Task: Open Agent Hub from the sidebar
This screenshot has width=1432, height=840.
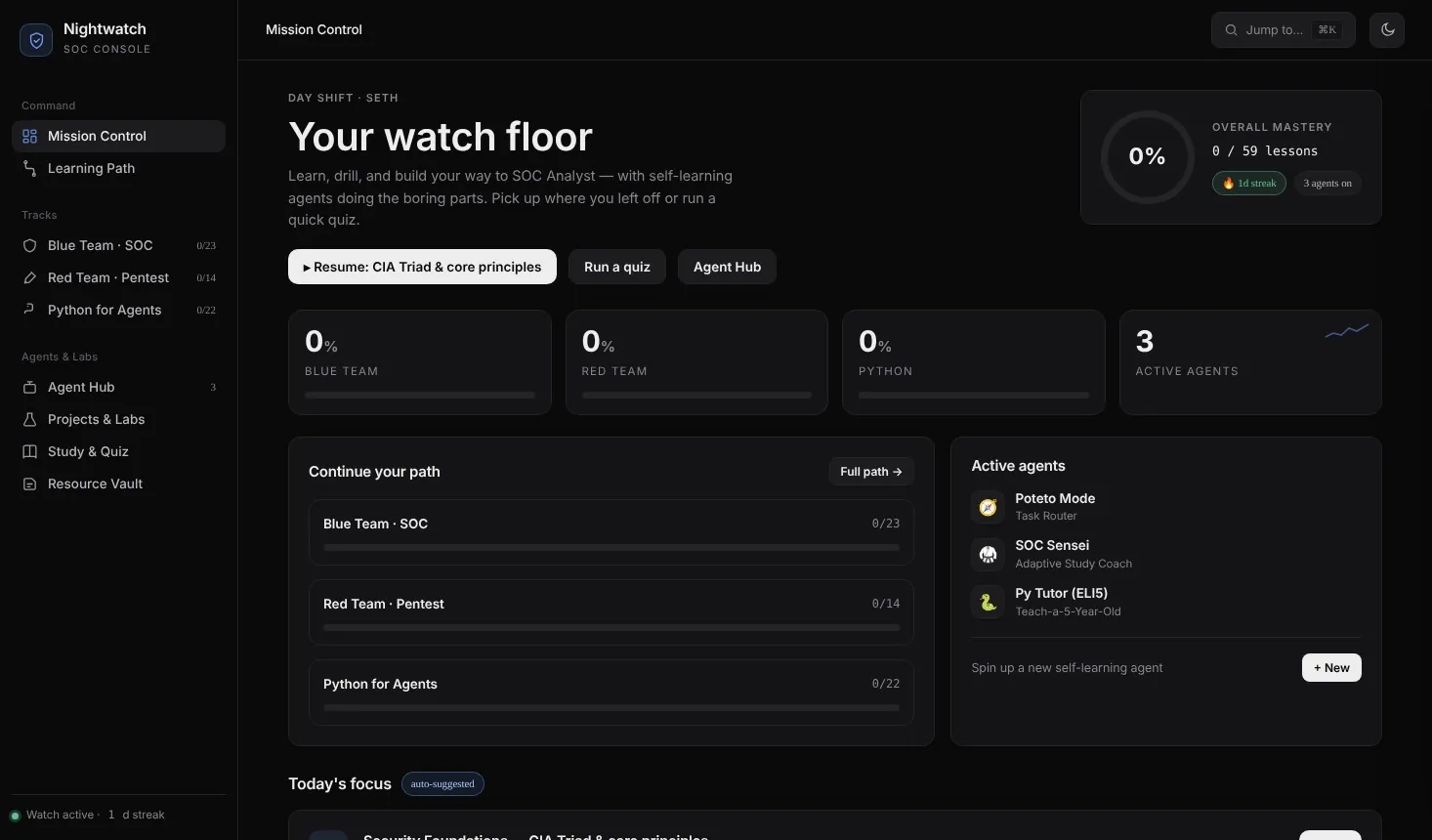Action: [x=118, y=388]
